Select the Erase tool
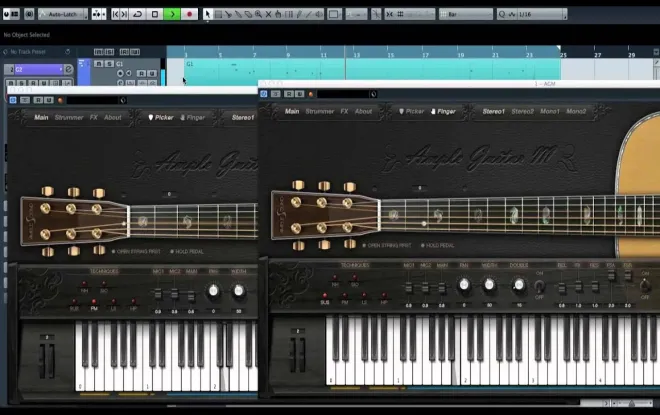 pos(248,14)
